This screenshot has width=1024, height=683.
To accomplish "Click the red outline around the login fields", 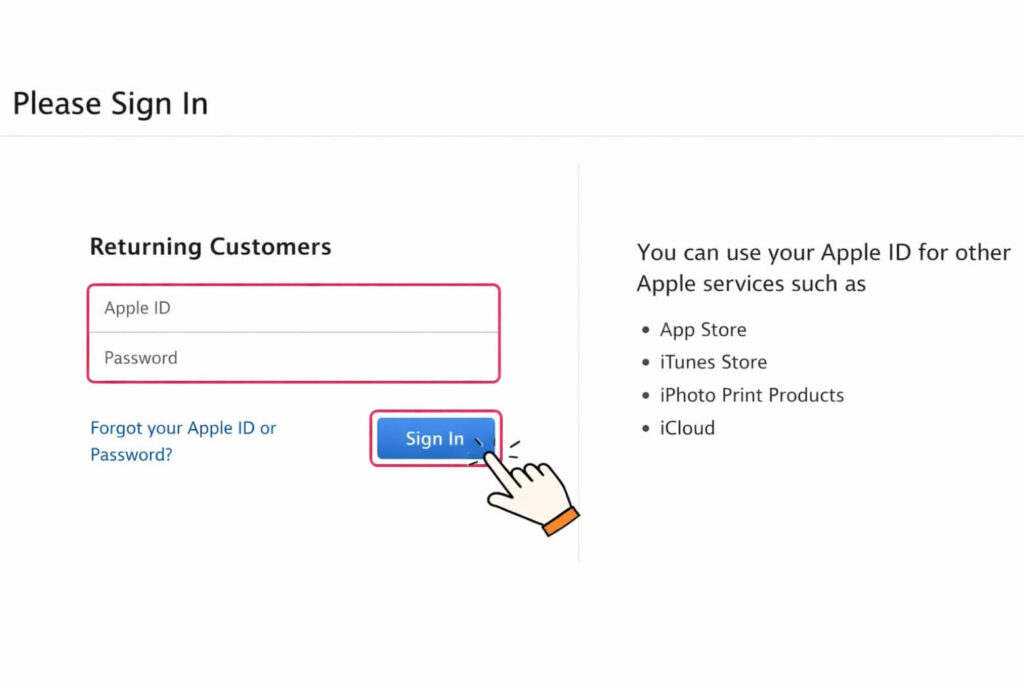I will (293, 285).
